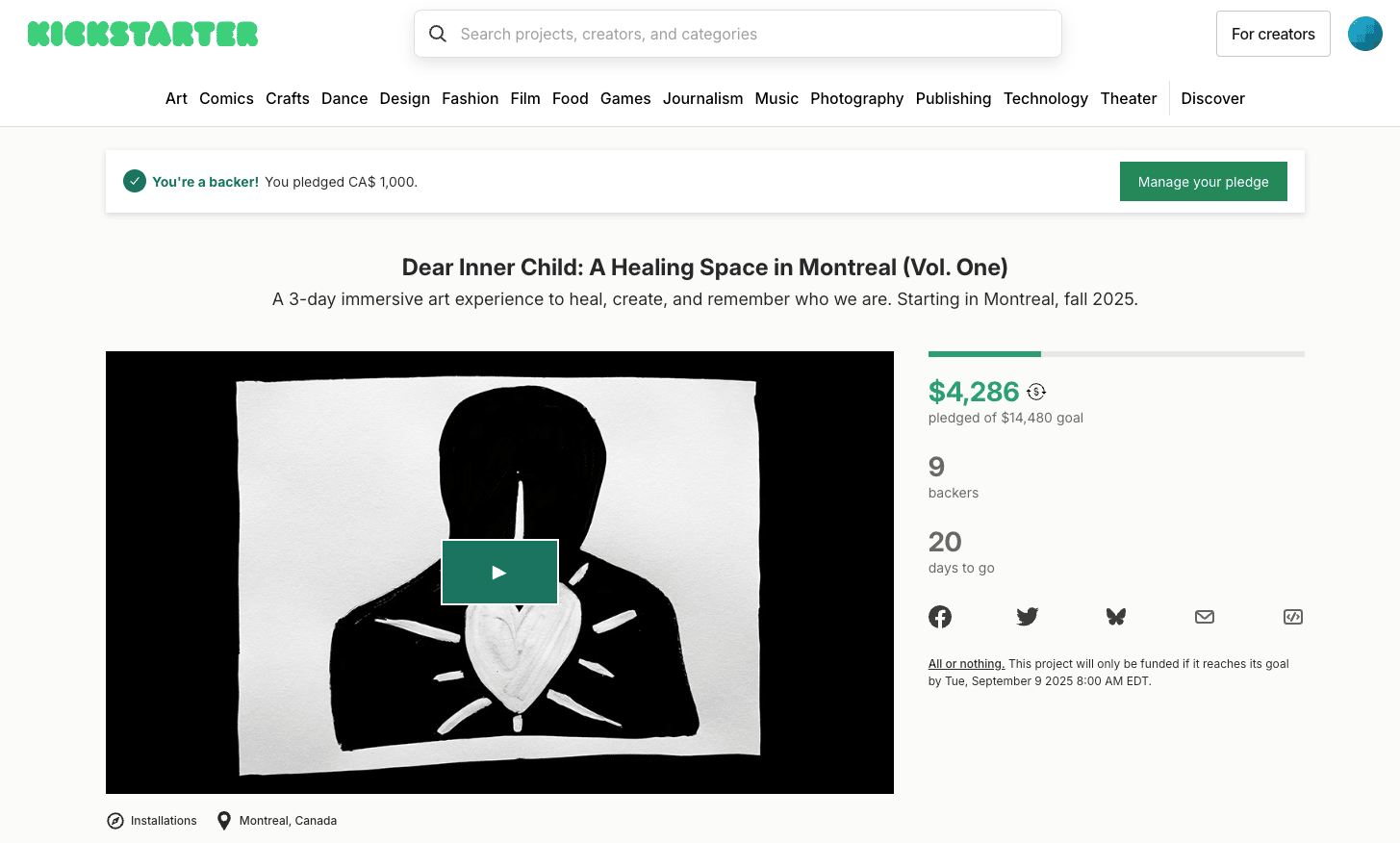Open the Art category
The width and height of the screenshot is (1400, 843).
point(176,98)
